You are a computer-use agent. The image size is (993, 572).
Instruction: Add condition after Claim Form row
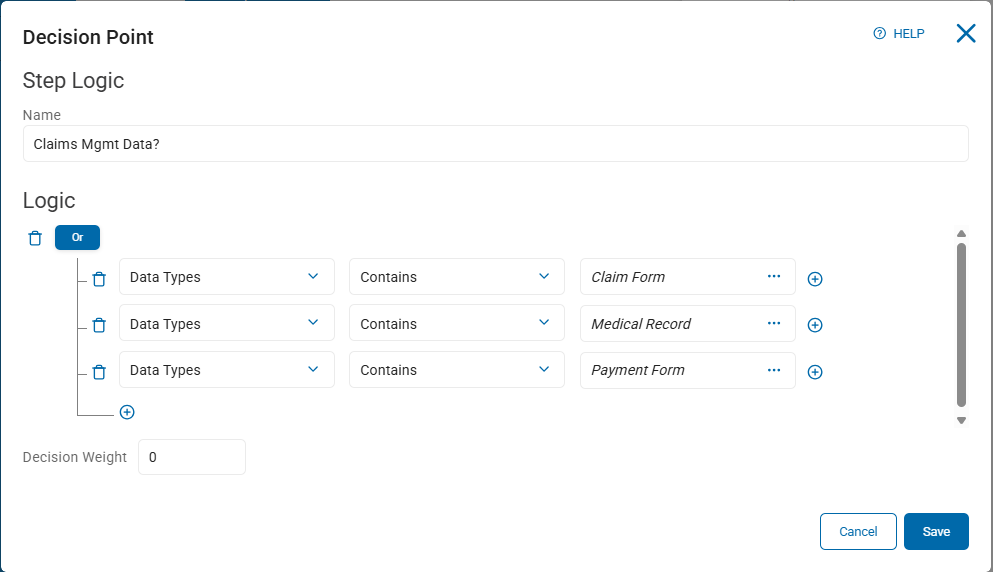click(x=815, y=279)
